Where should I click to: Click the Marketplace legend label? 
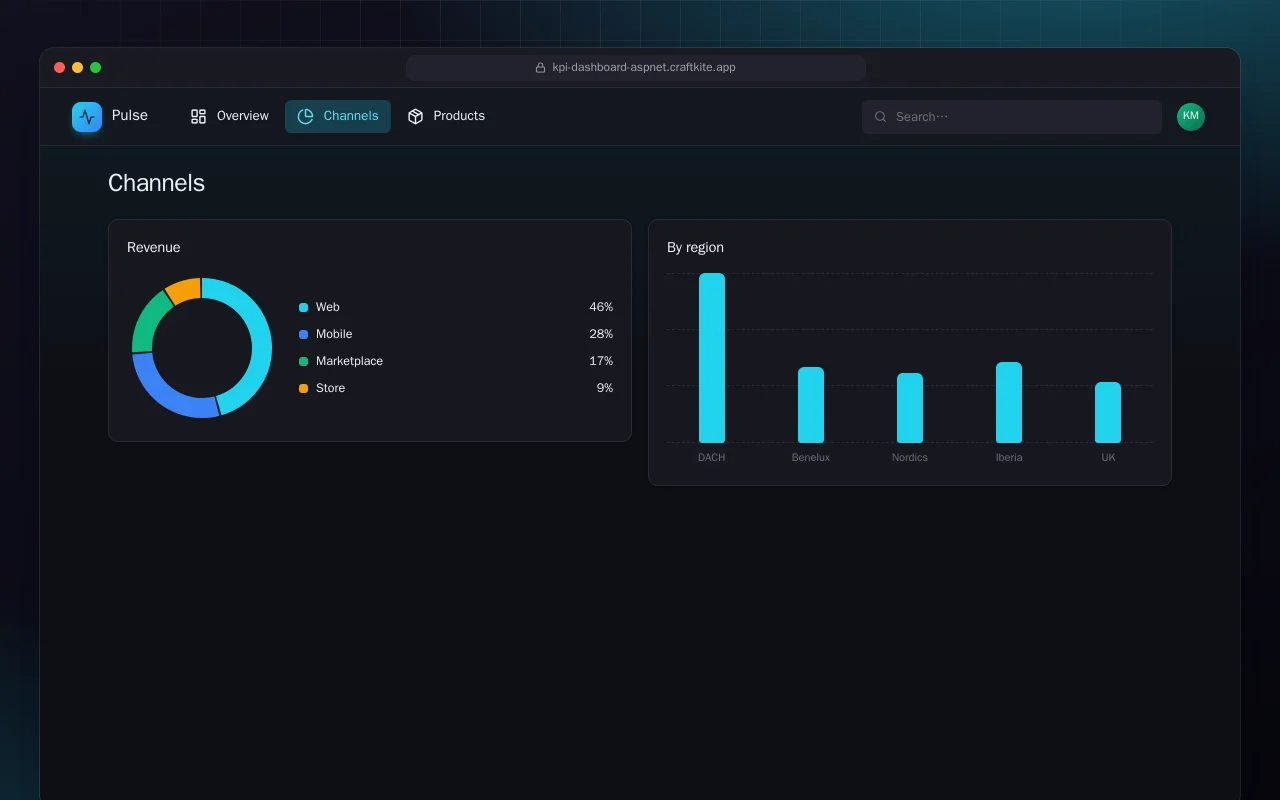pyautogui.click(x=349, y=361)
